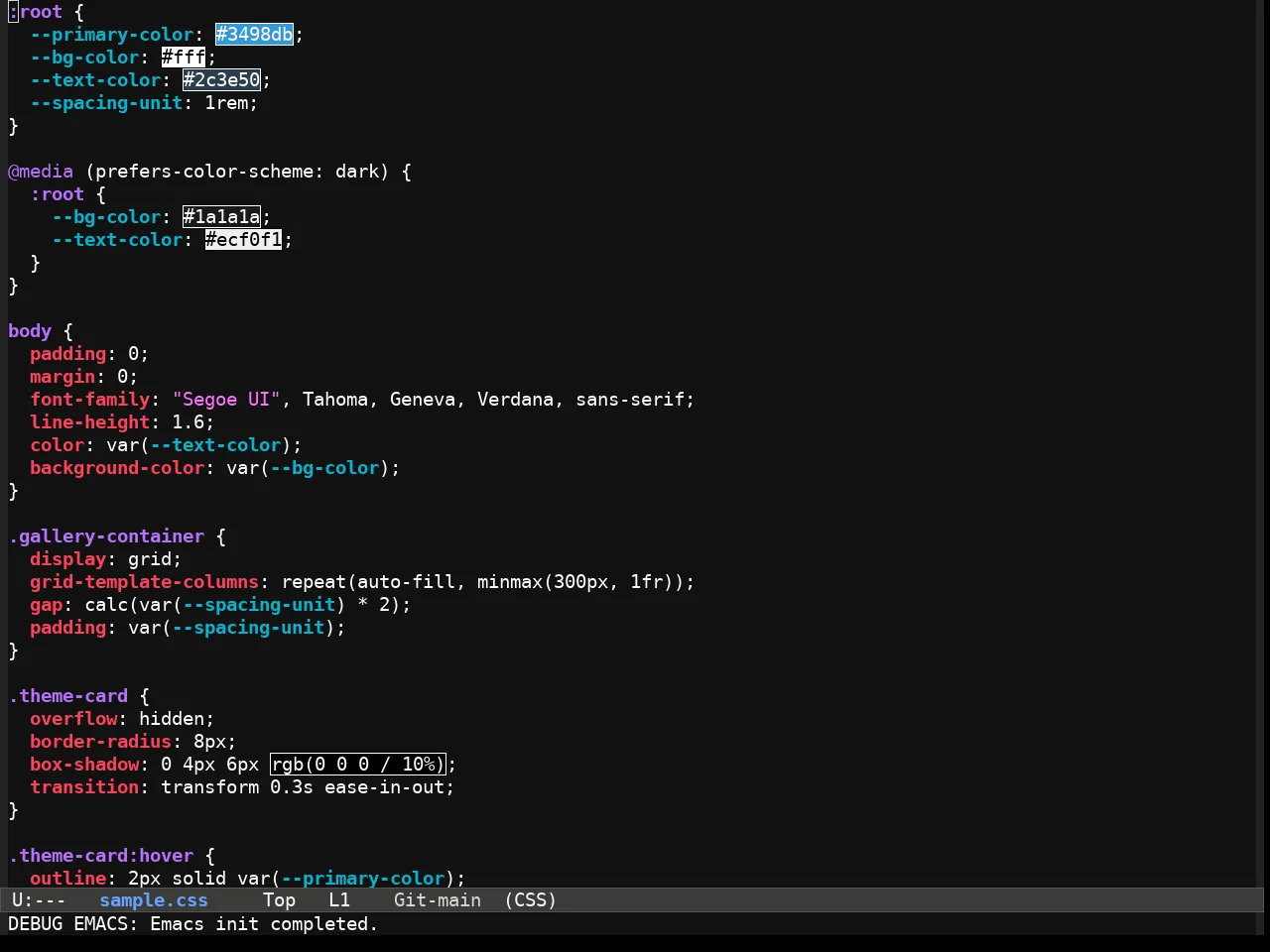The image size is (1270, 952).
Task: Click the sample.css buffer name in mode line
Action: pos(154,900)
